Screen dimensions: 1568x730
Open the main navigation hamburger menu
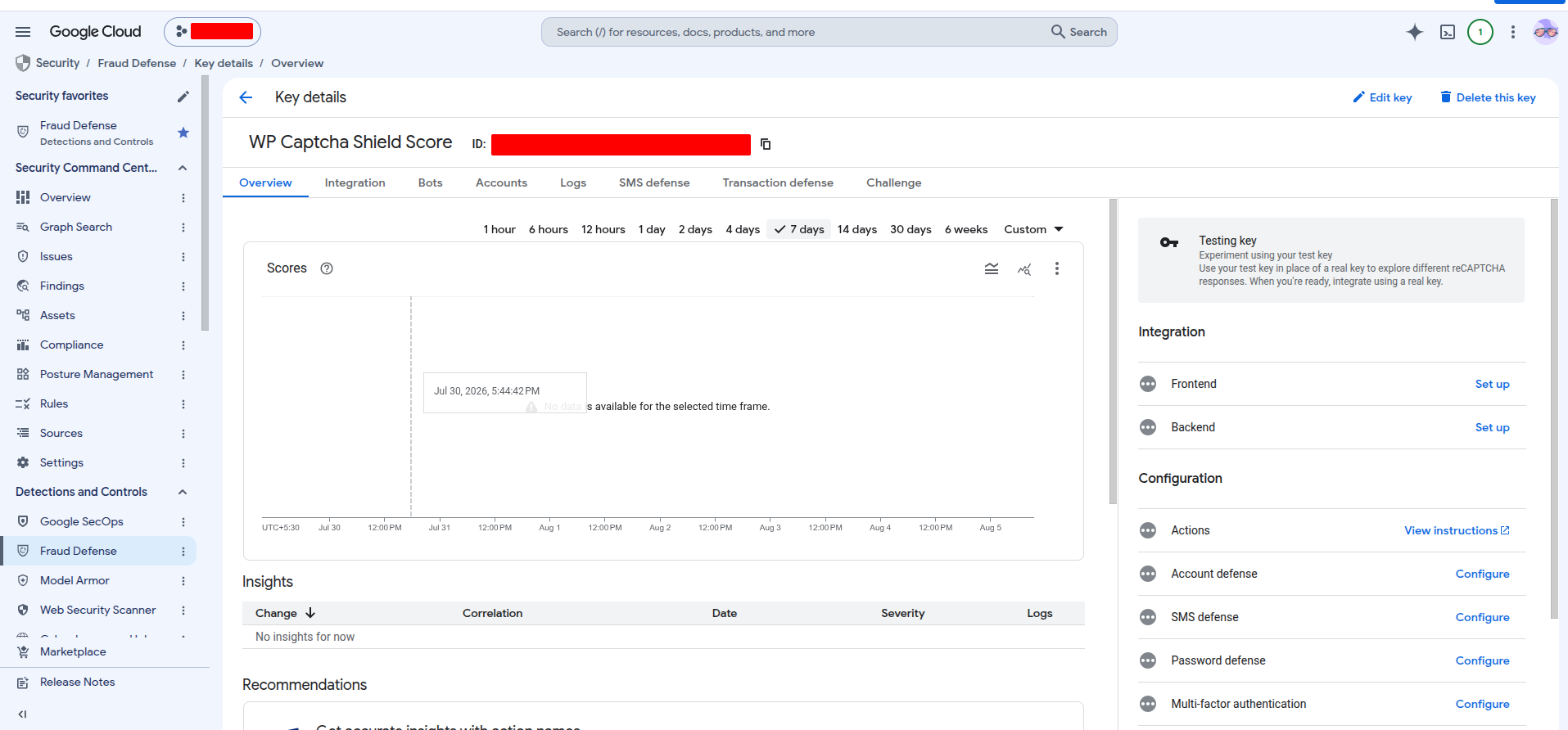pyautogui.click(x=23, y=32)
